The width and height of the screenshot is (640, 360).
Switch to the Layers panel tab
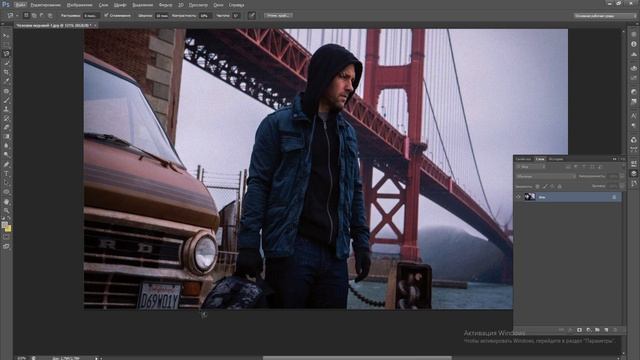[540, 159]
